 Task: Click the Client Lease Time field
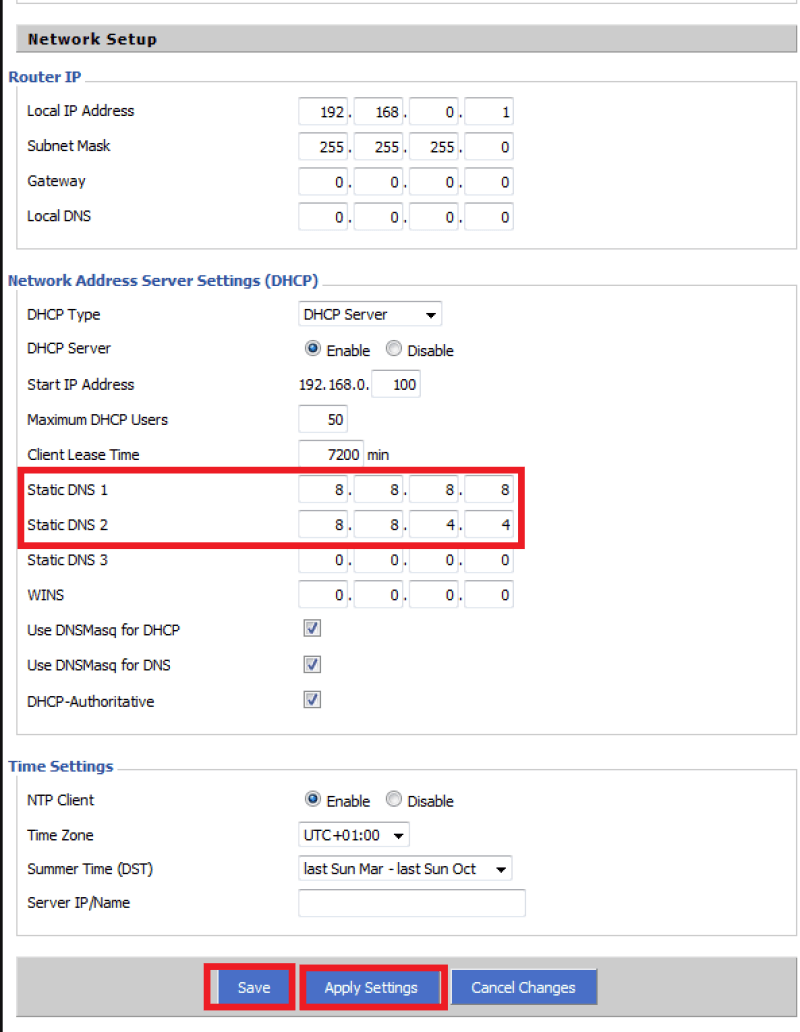click(x=330, y=454)
